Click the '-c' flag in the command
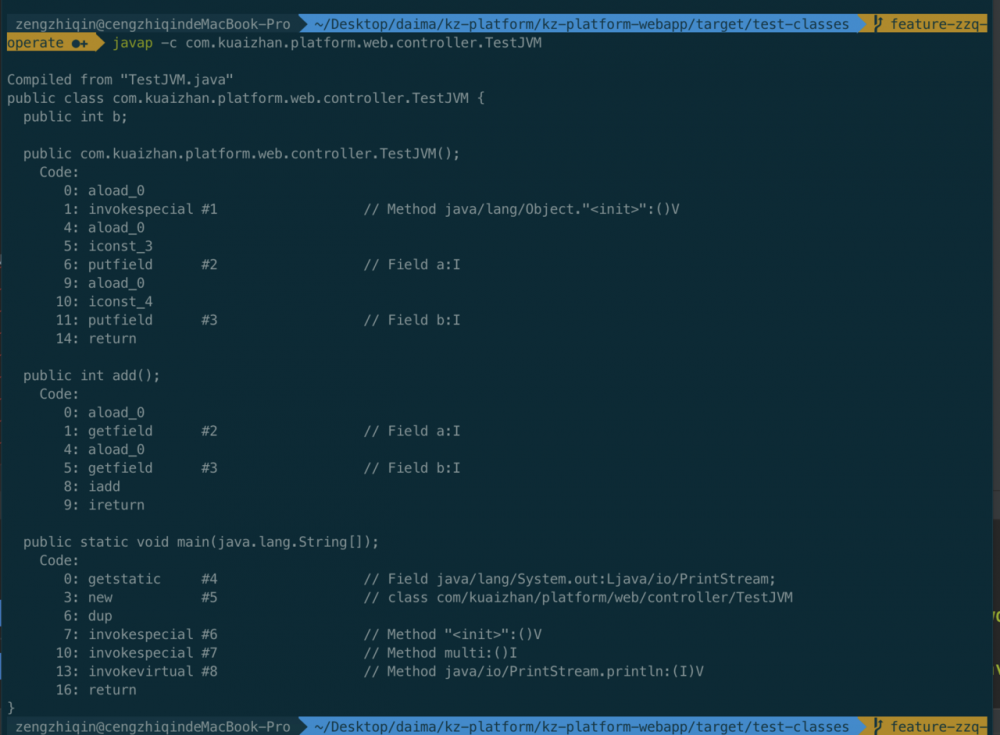The image size is (1000, 735). click(x=168, y=43)
